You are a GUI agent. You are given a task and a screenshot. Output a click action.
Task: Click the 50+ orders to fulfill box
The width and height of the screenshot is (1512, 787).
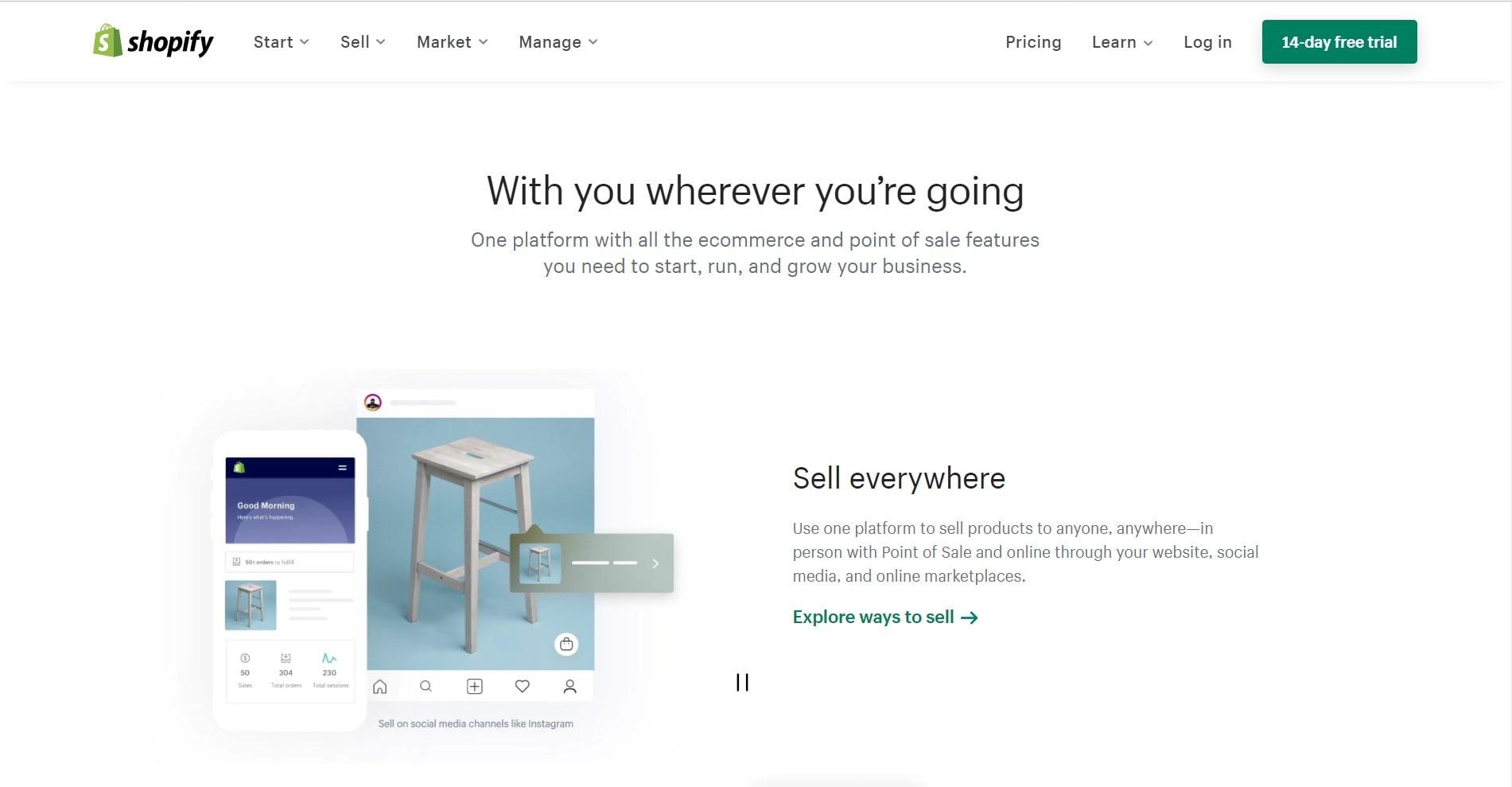coord(290,562)
